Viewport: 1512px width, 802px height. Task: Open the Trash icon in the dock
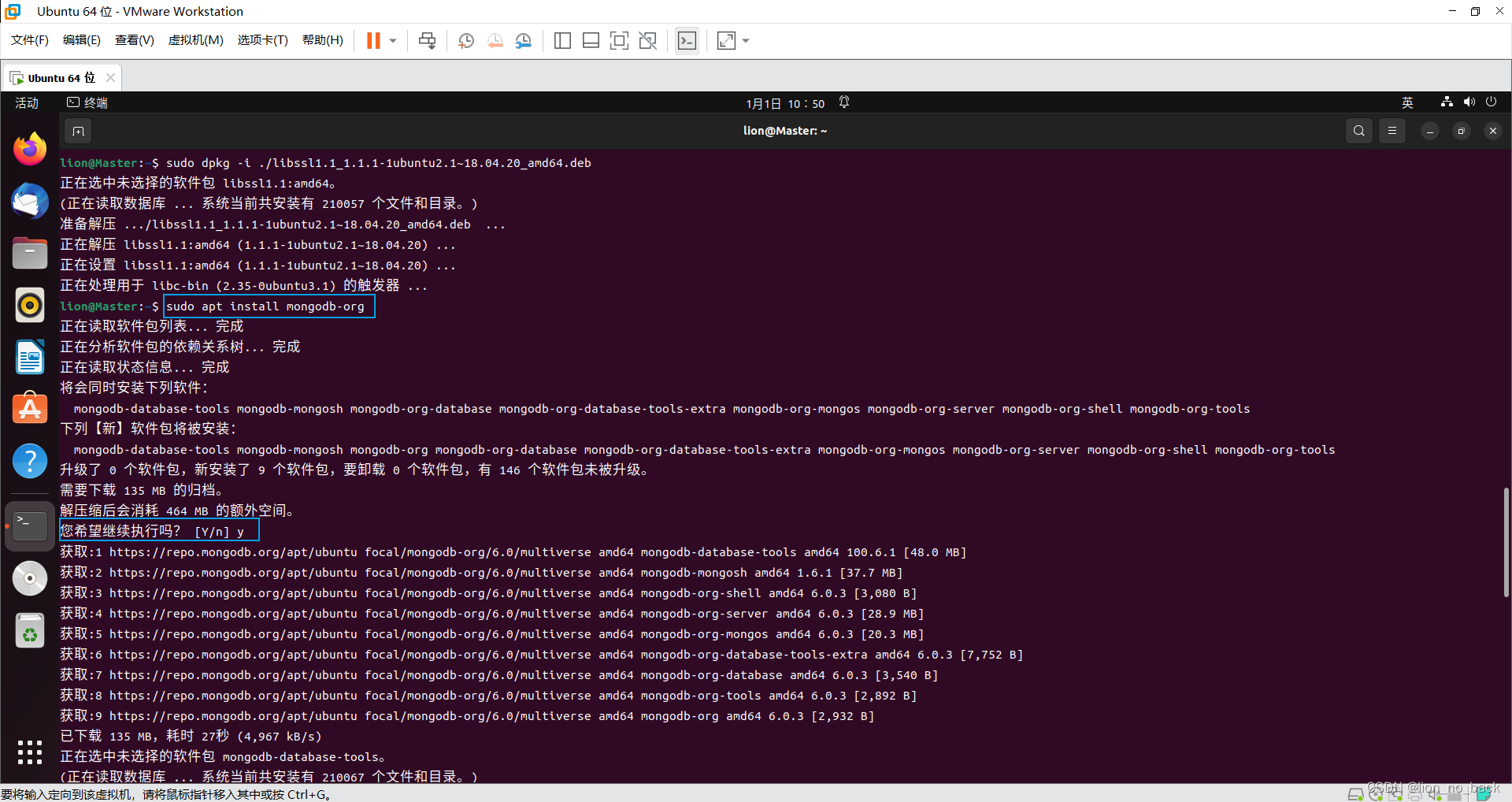(x=30, y=631)
